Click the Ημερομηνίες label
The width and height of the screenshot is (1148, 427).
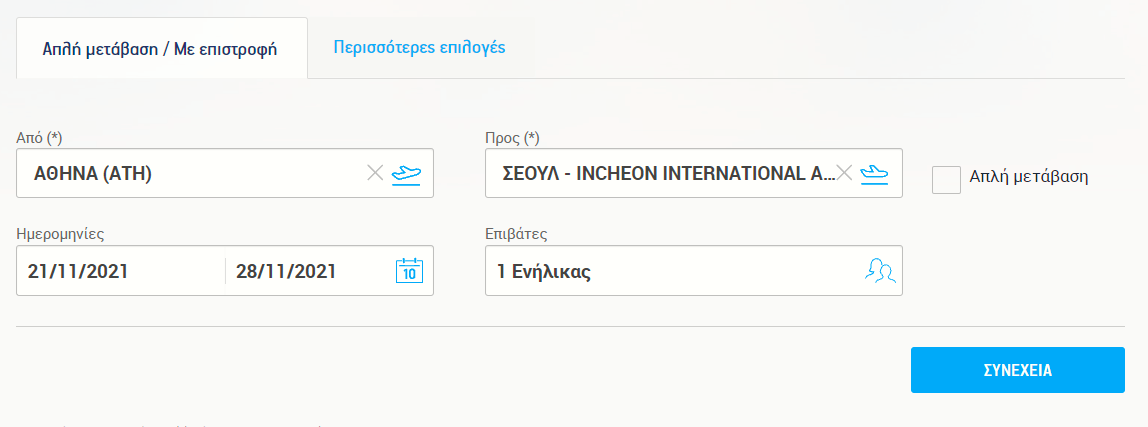(61, 234)
